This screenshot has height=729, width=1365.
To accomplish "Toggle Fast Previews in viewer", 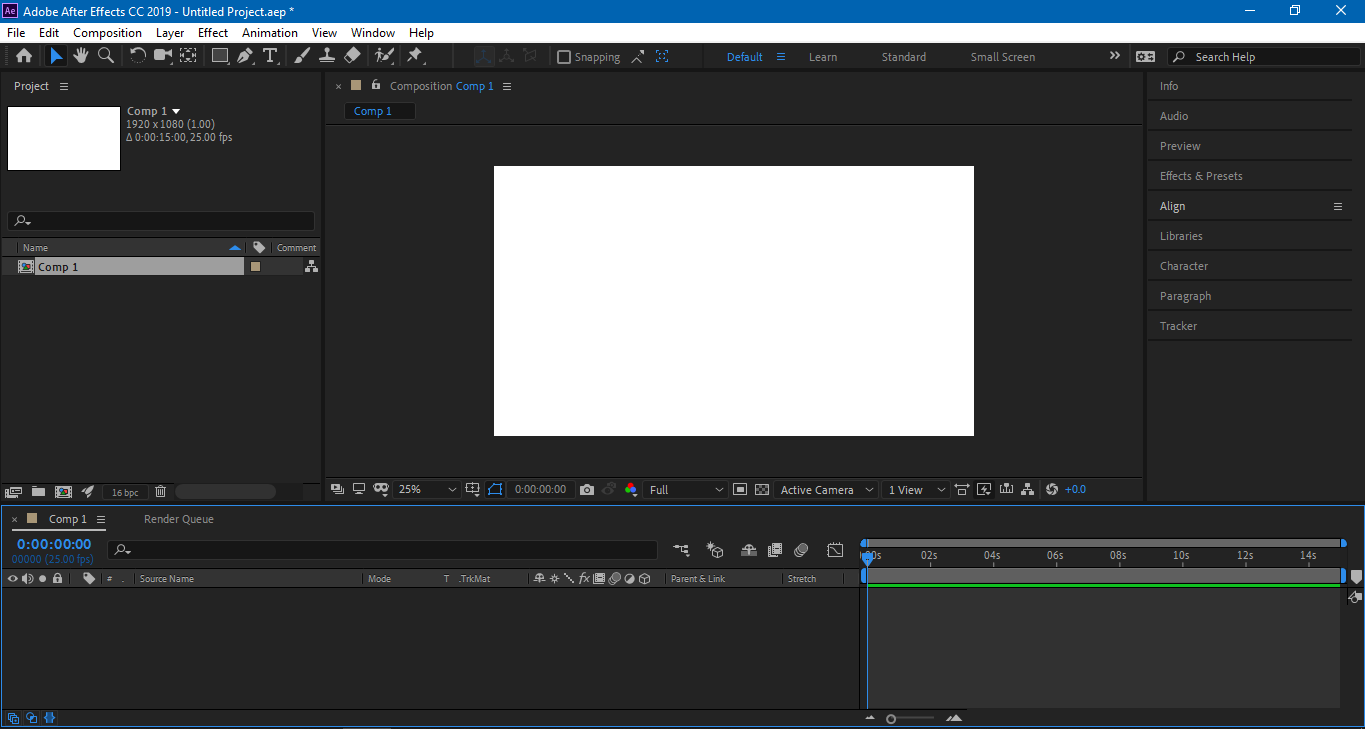I will click(x=984, y=490).
